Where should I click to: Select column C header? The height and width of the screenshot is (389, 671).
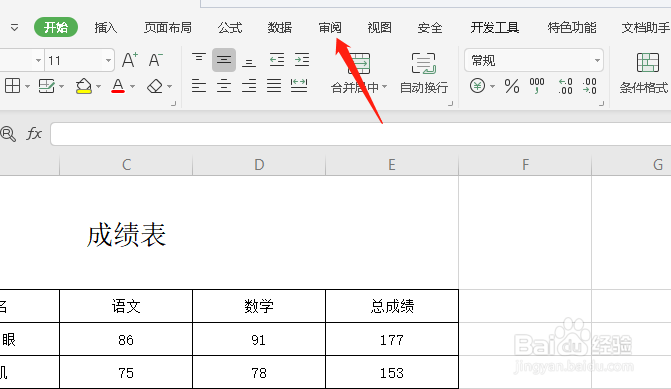tap(126, 165)
